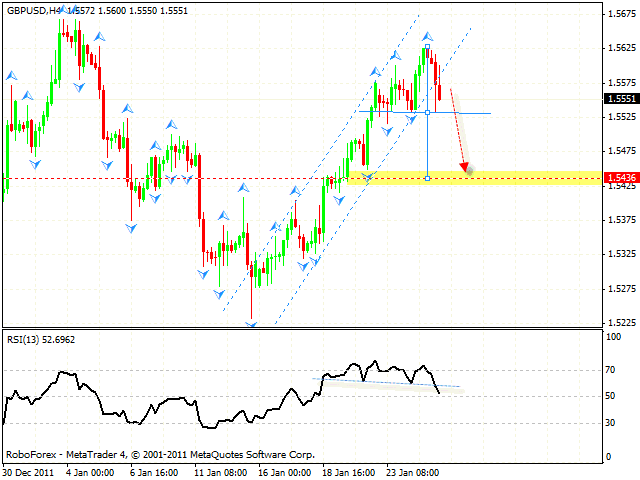Click the RSI 30 level label
The image size is (640, 480).
click(610, 423)
